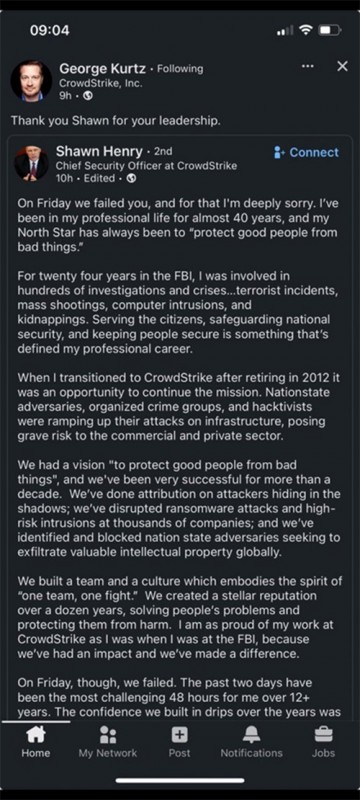The width and height of the screenshot is (360, 800).
Task: Tap the iOS home indicator bar
Action: [x=179, y=780]
